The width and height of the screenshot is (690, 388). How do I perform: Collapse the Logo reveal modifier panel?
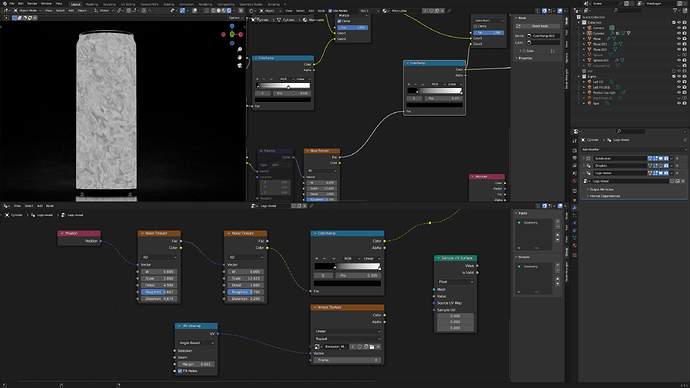coord(584,173)
